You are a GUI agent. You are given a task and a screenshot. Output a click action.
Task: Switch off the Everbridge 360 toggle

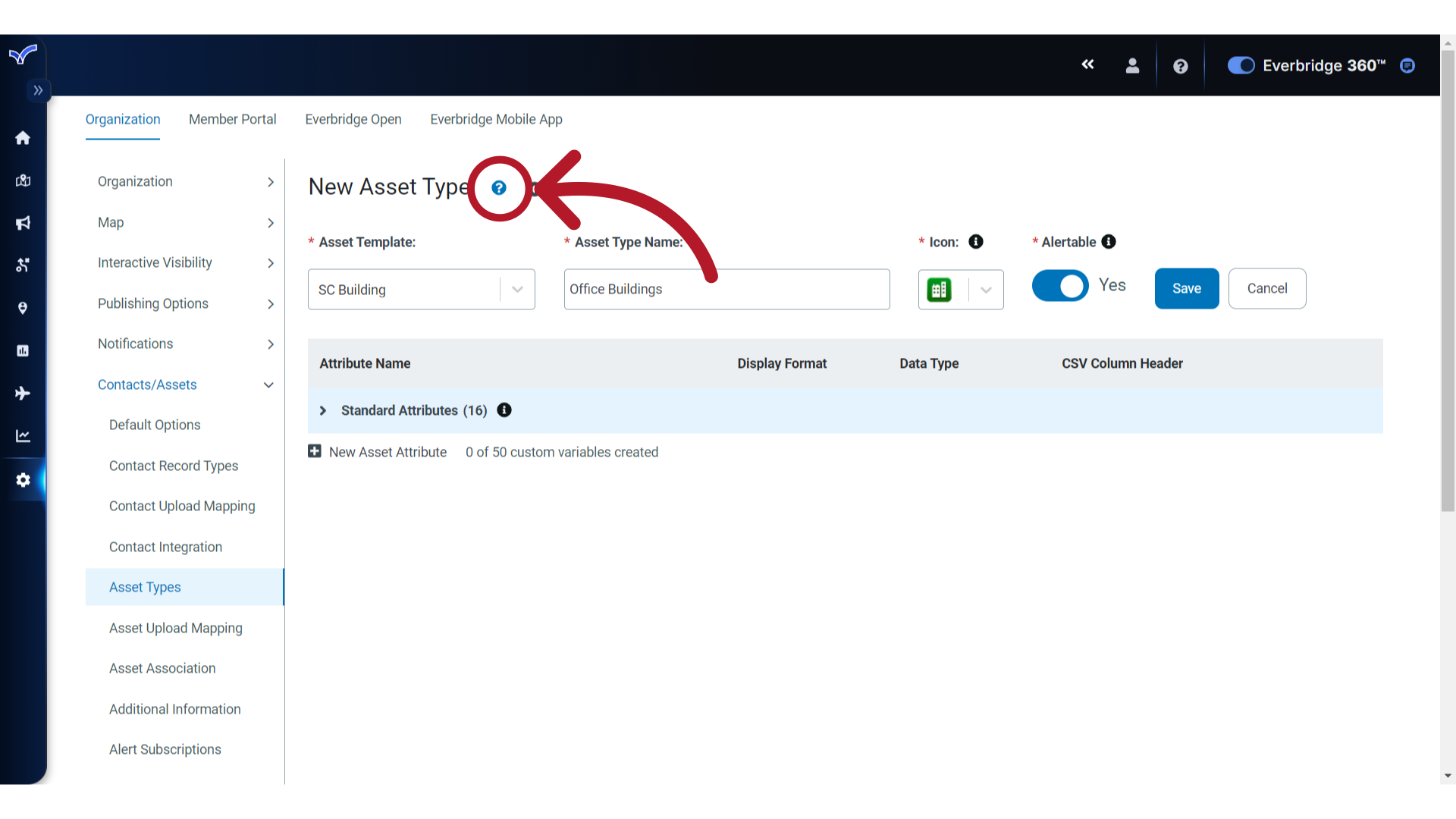1241,66
